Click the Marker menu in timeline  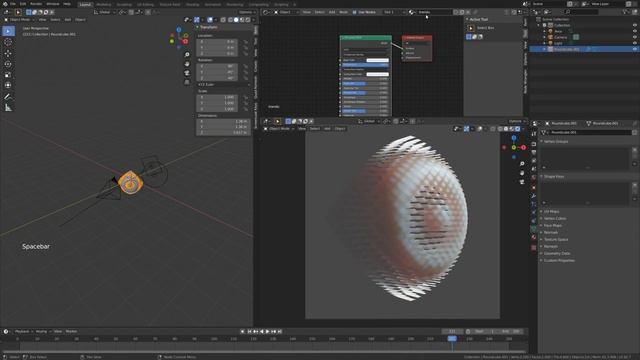(71, 332)
